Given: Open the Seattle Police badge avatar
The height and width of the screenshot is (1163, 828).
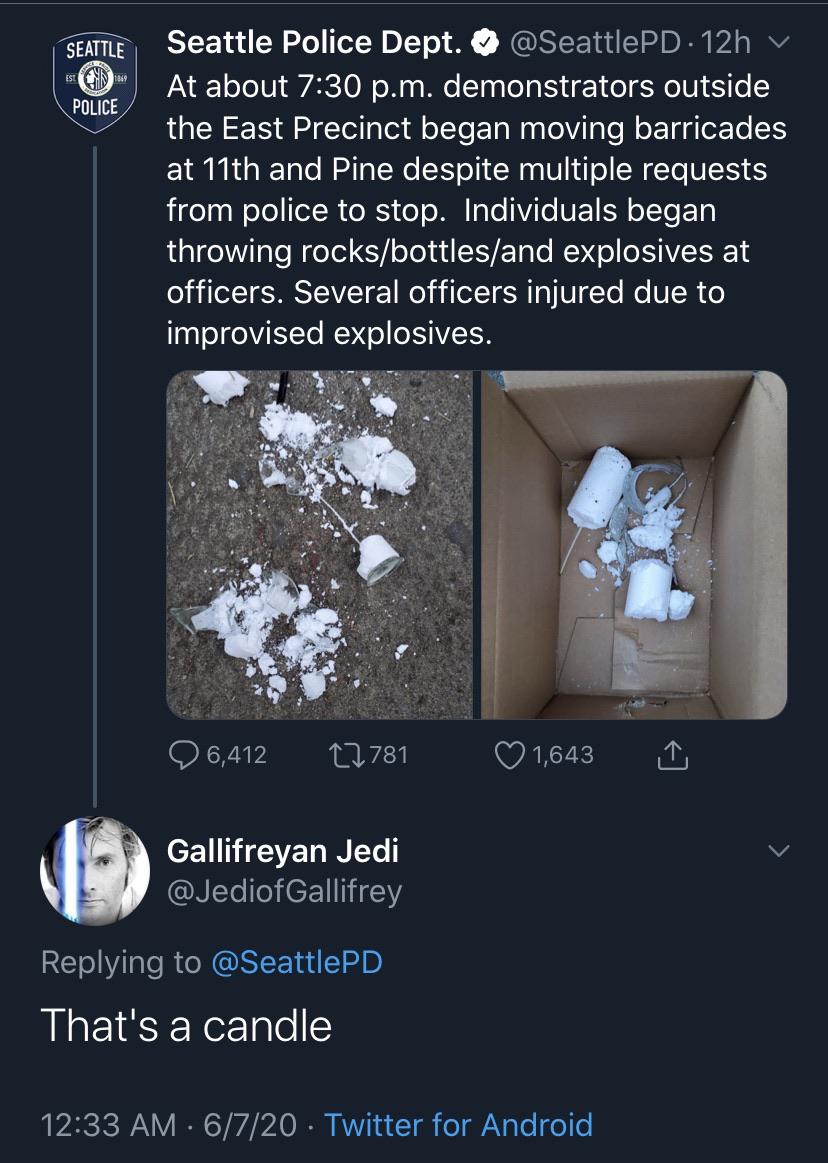Looking at the screenshot, I should pyautogui.click(x=93, y=82).
